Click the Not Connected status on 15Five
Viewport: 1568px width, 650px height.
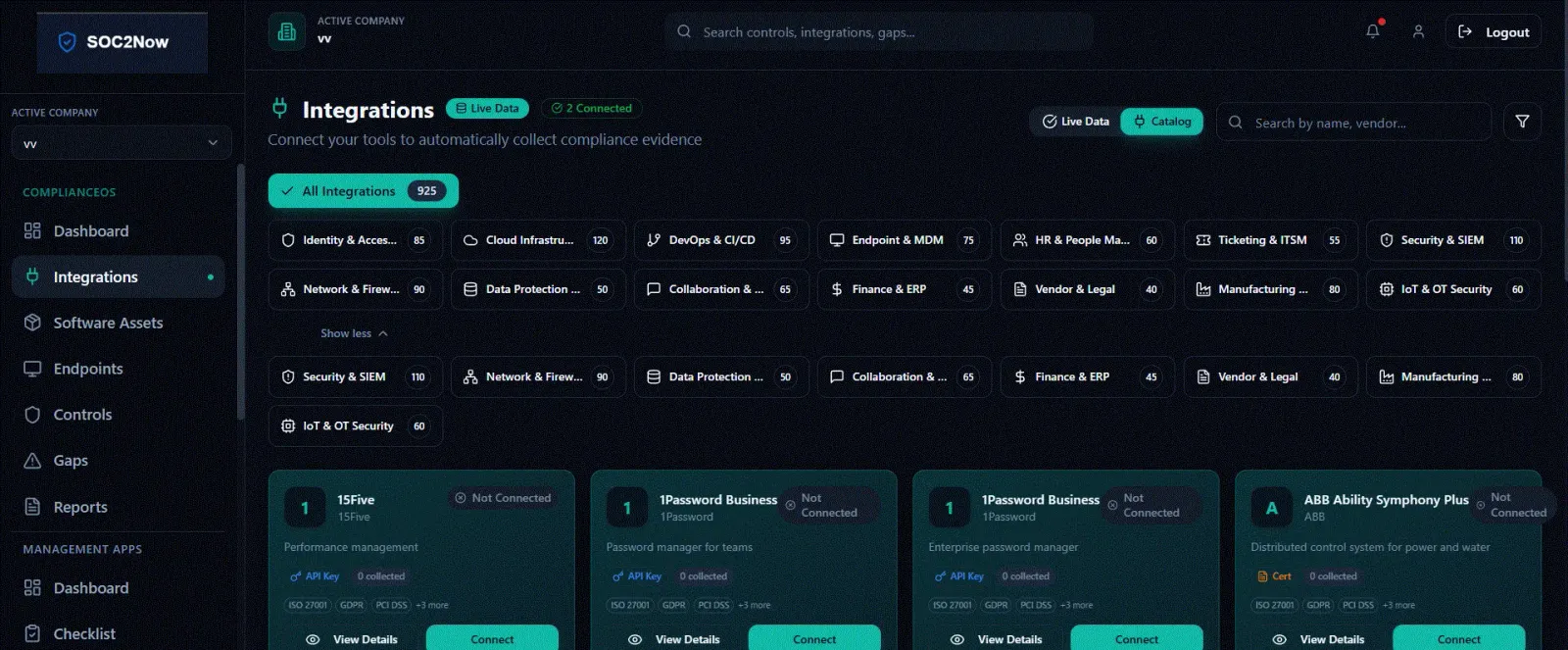503,498
